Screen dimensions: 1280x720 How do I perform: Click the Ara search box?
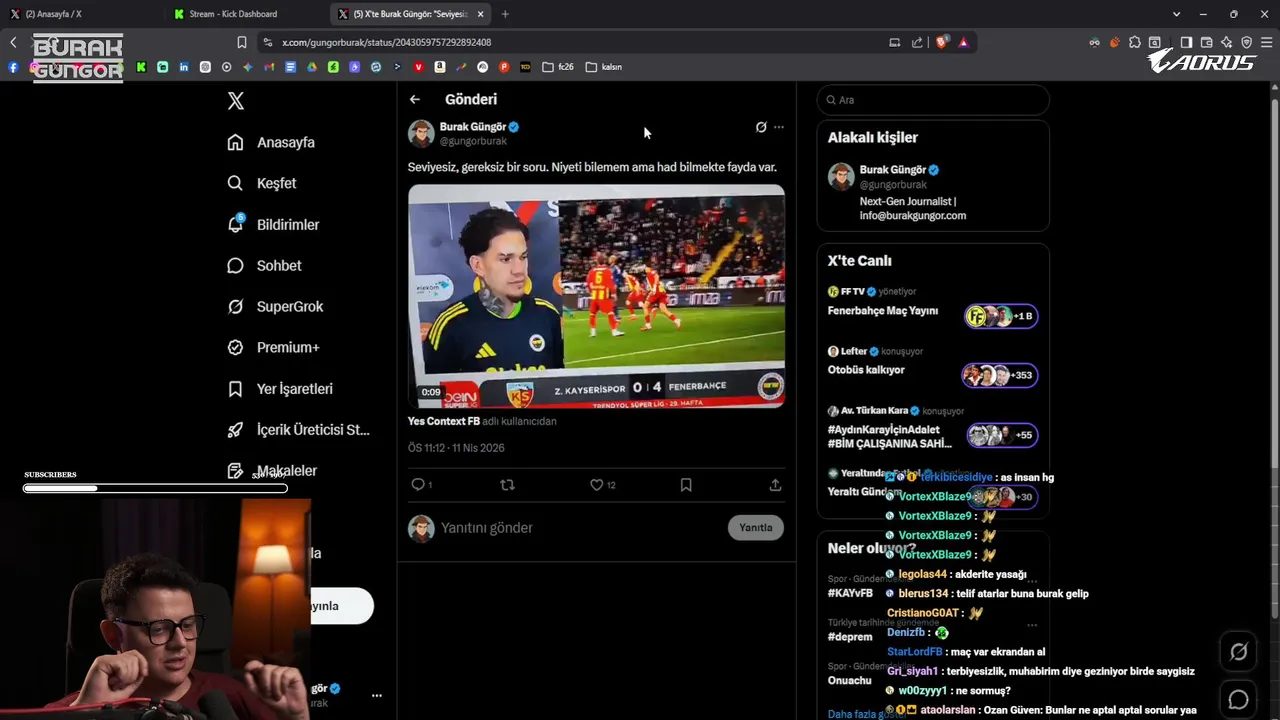tap(933, 100)
